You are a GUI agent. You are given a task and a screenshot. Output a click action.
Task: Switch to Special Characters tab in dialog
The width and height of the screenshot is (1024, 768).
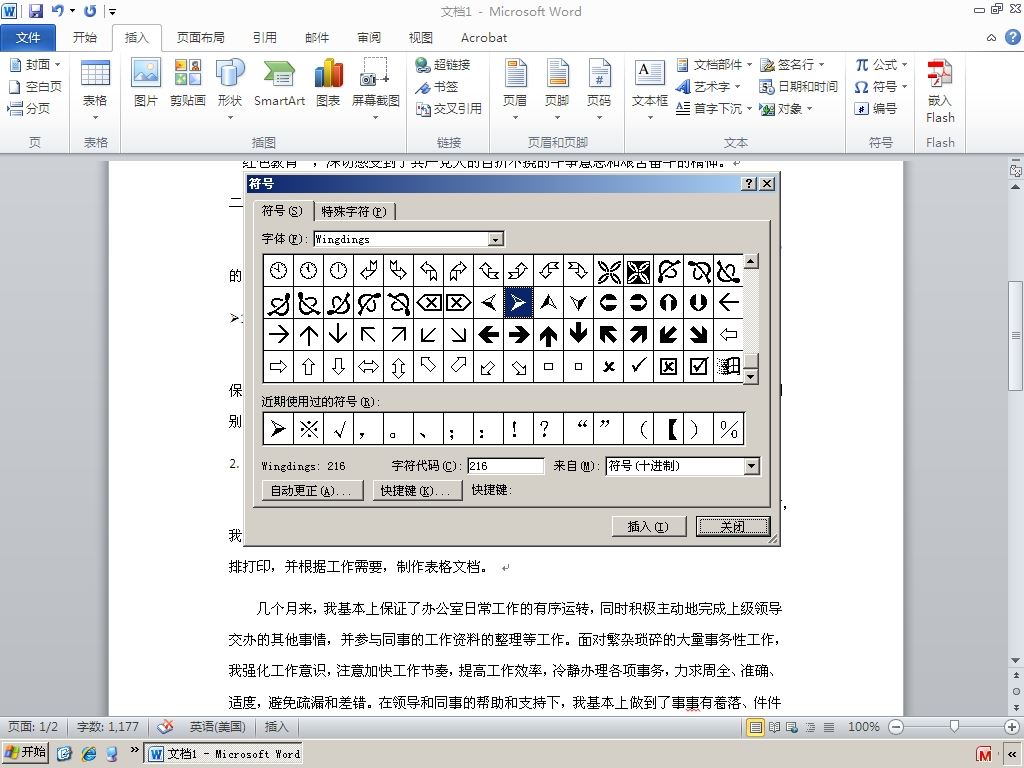coord(355,212)
